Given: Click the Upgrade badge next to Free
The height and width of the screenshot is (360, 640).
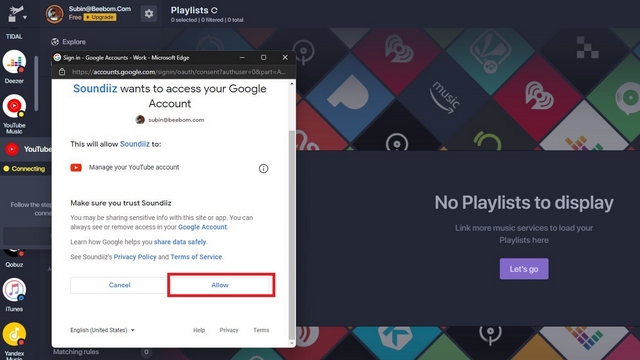Looking at the screenshot, I should (100, 17).
